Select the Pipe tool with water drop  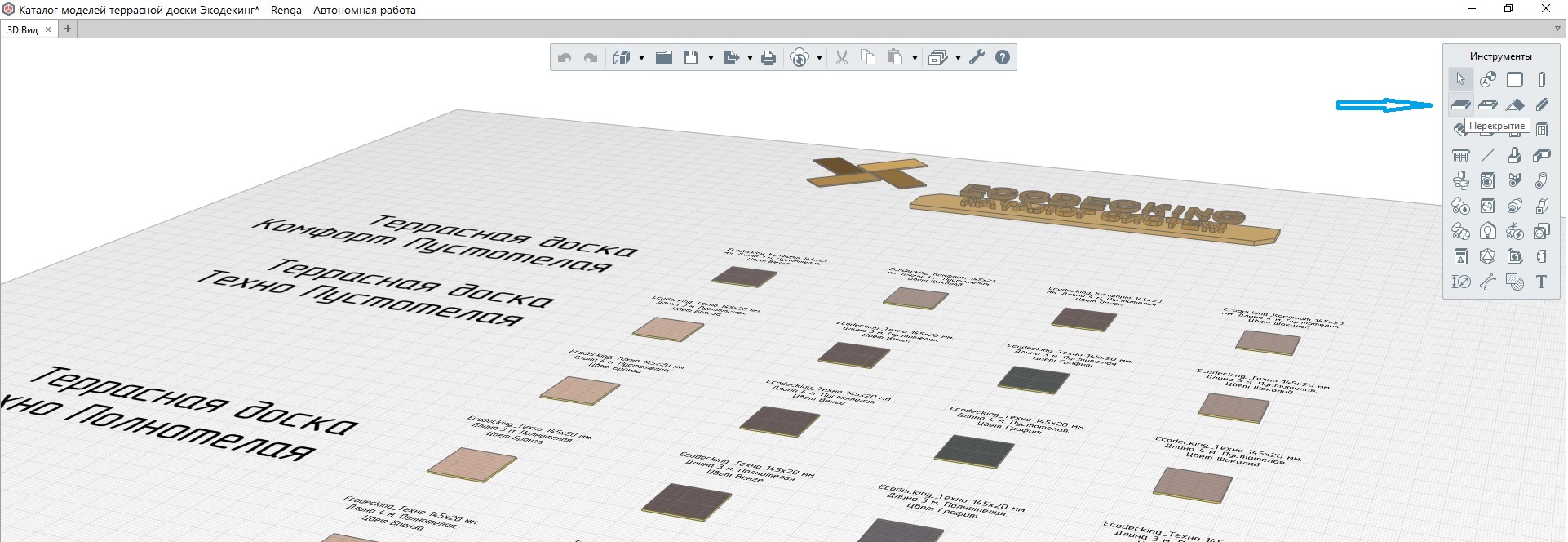[1461, 206]
